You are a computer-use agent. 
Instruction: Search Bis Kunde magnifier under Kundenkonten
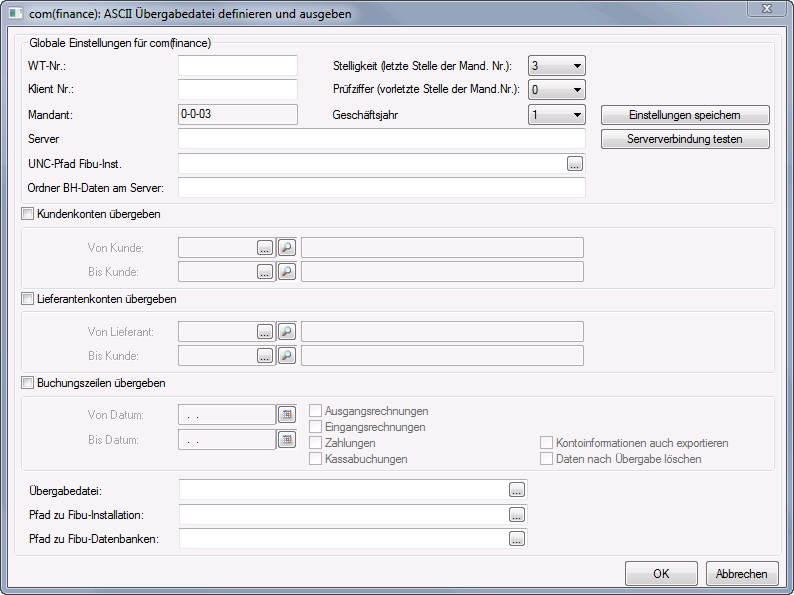(287, 272)
